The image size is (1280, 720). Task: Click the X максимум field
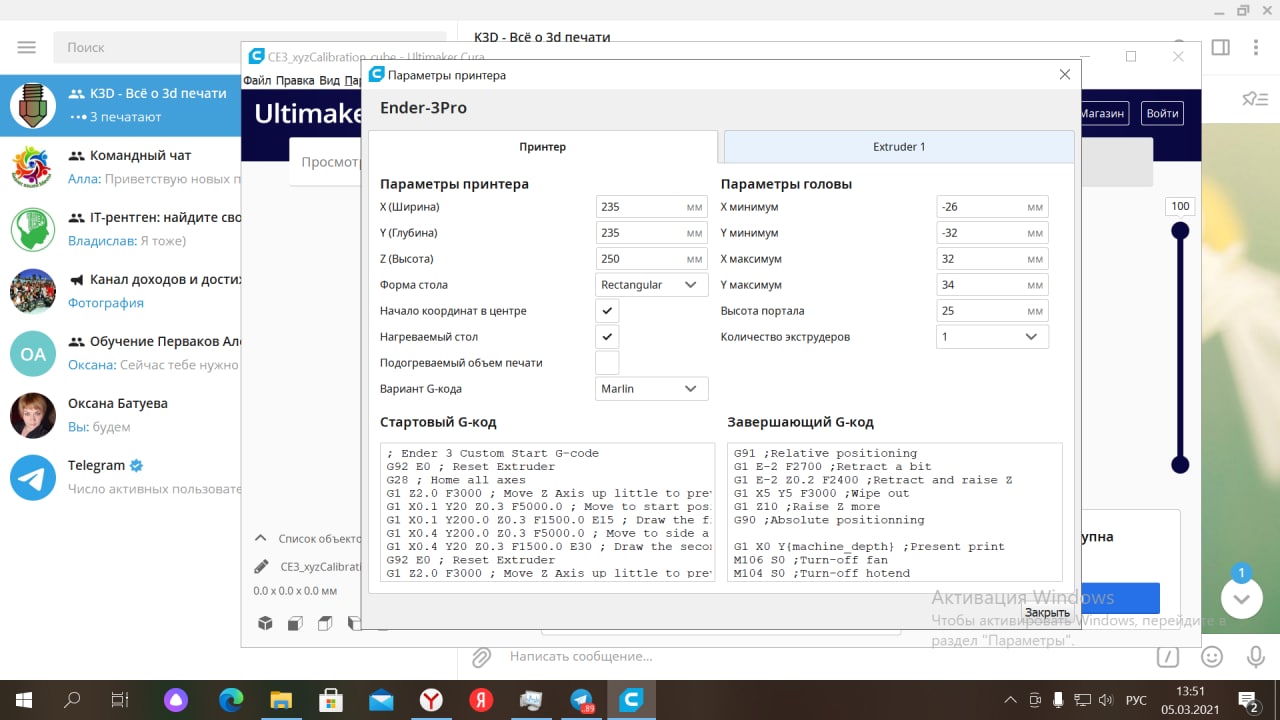(992, 259)
